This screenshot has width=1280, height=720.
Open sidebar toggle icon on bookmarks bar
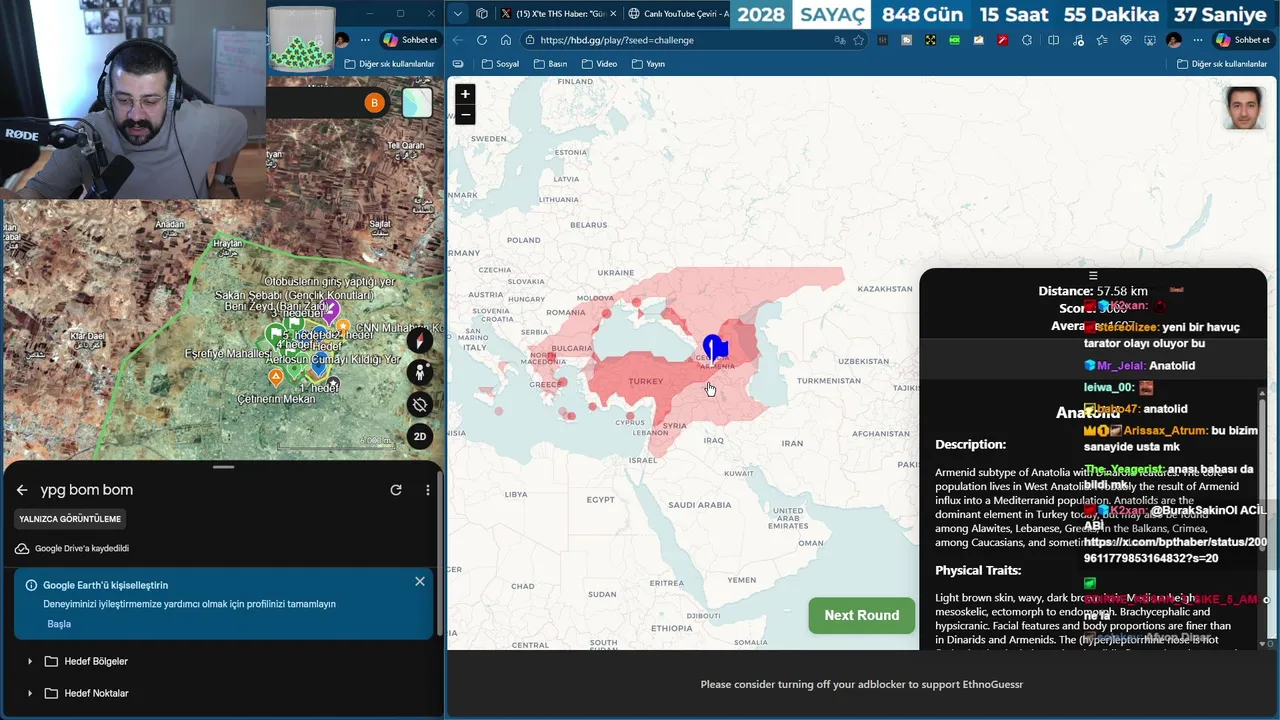(x=458, y=64)
